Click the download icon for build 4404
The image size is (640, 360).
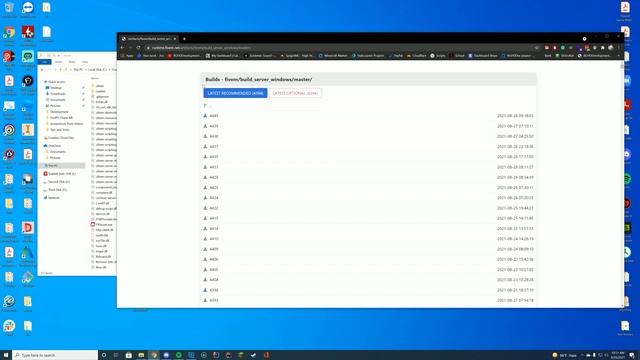pyautogui.click(x=205, y=280)
